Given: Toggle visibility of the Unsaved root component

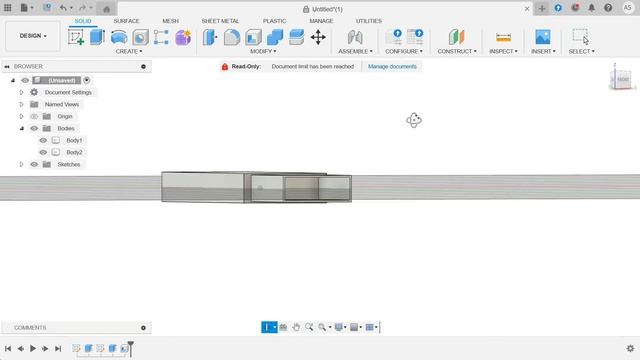Looking at the screenshot, I should (x=25, y=80).
